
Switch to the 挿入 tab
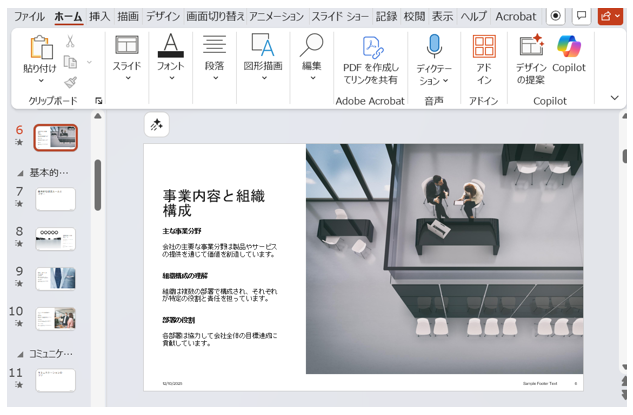pyautogui.click(x=99, y=17)
